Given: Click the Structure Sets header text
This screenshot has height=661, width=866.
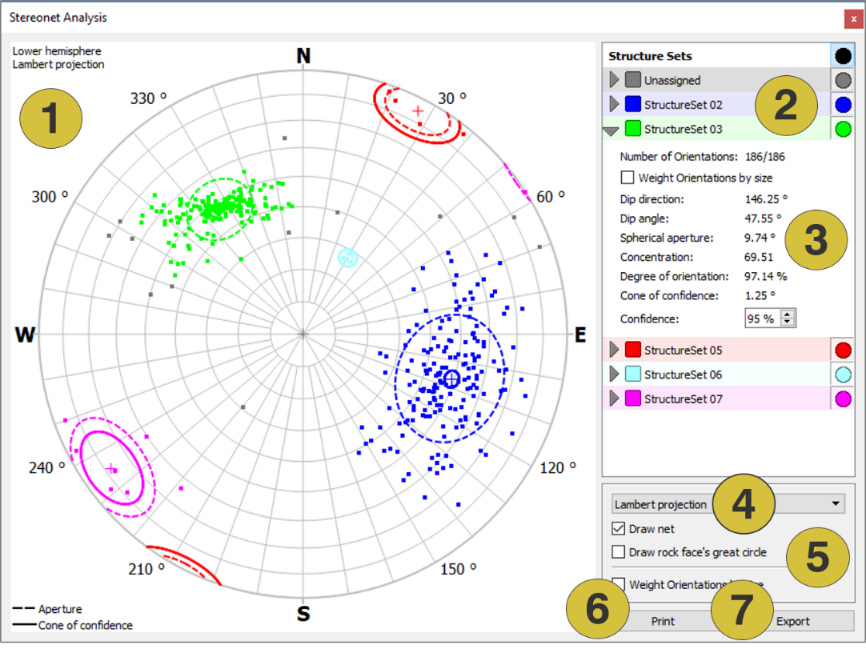Looking at the screenshot, I should (x=650, y=56).
